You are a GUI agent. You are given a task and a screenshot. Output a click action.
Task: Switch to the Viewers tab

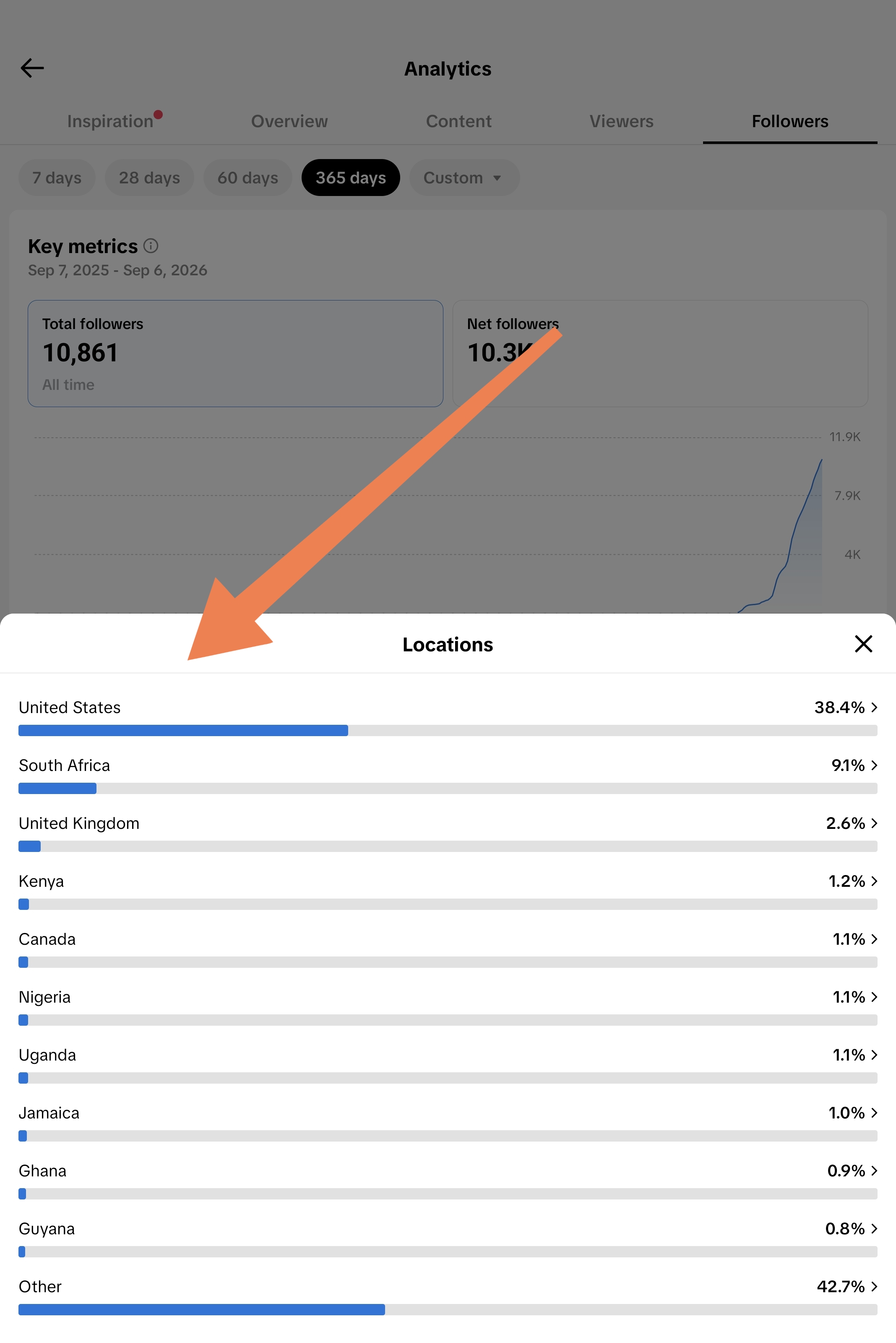click(621, 121)
